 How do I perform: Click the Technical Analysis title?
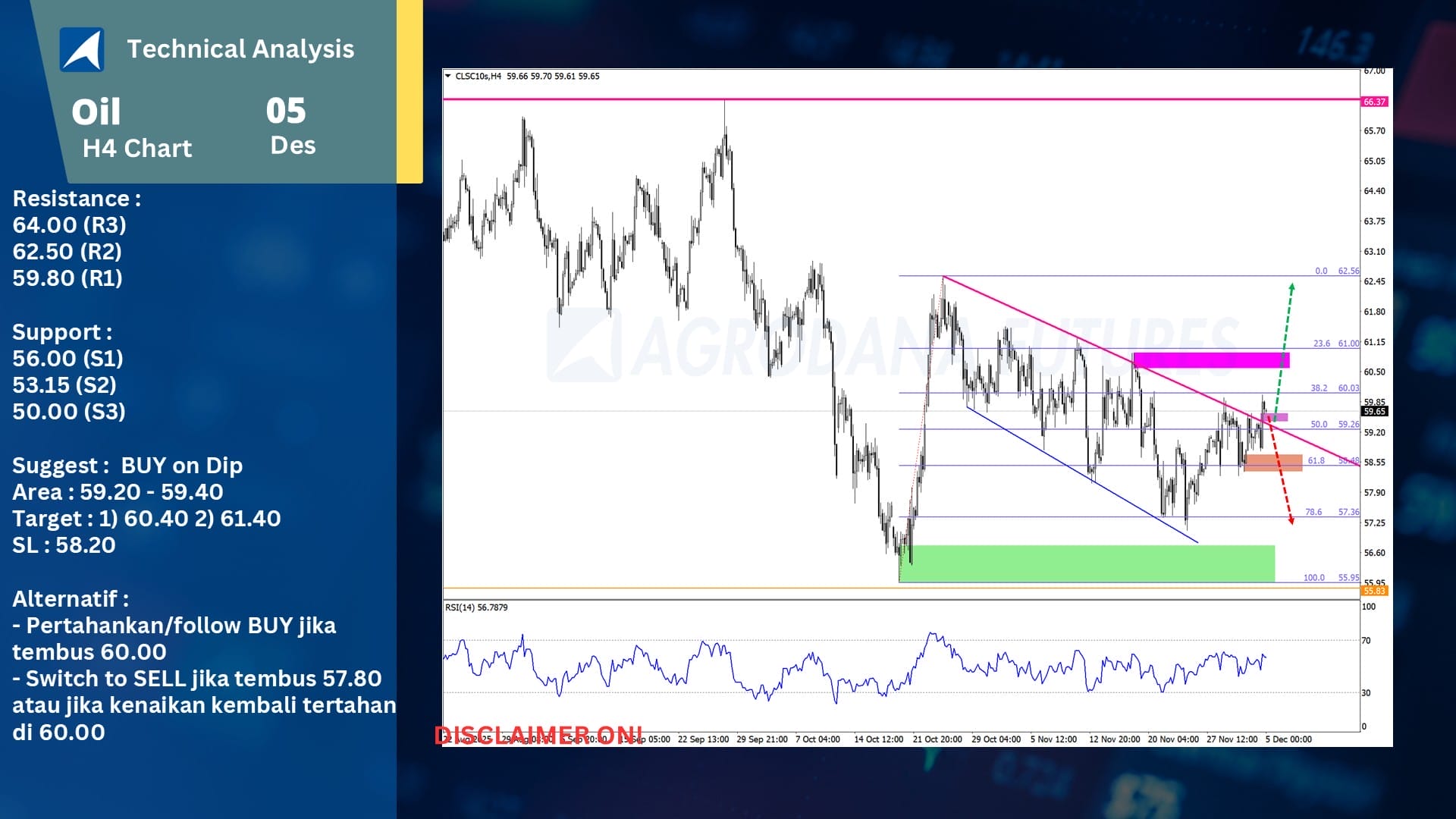[240, 49]
